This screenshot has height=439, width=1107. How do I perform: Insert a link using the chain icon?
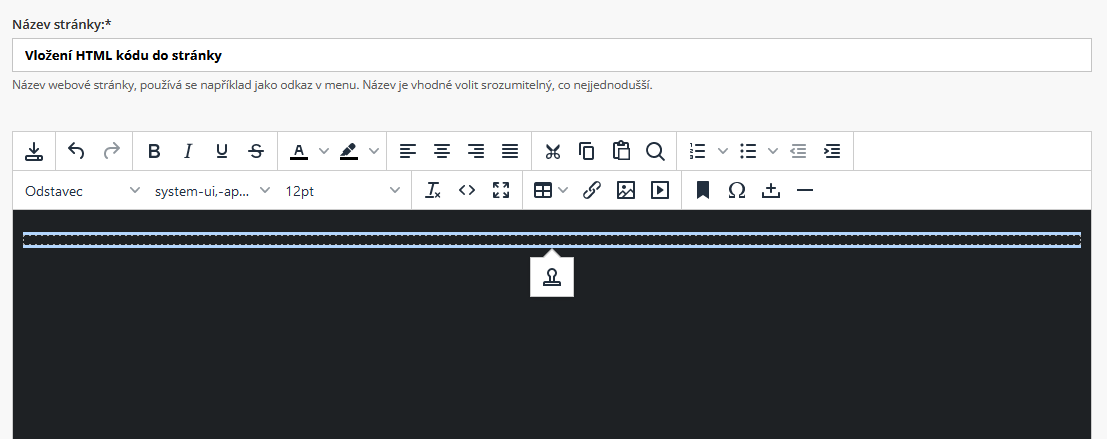(591, 190)
